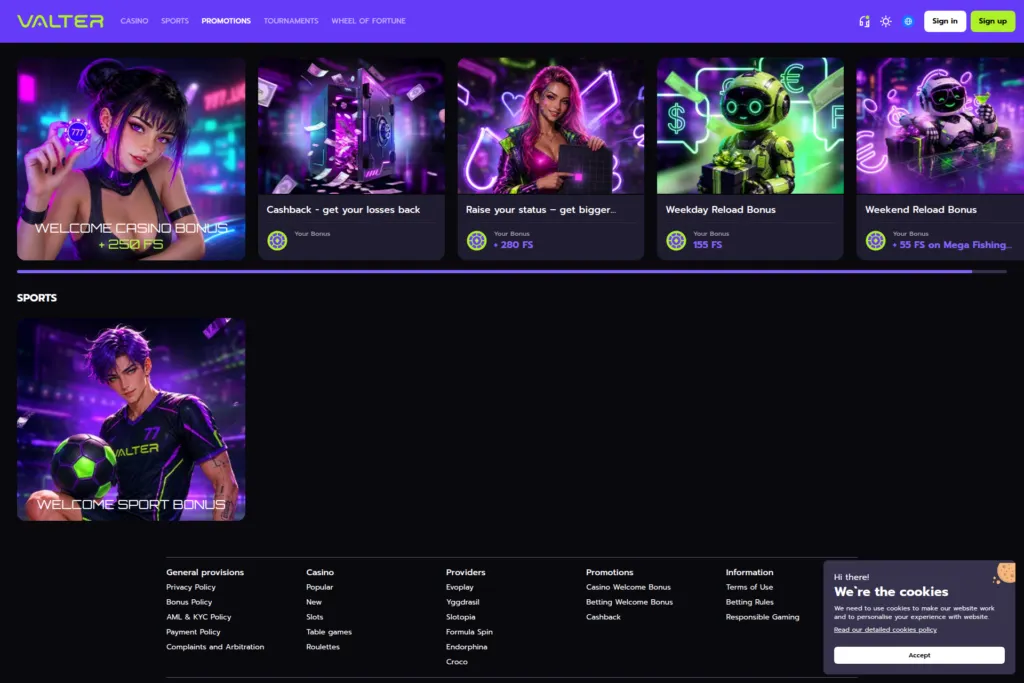1024x683 pixels.
Task: Open the Slotopia provider link
Action: pyautogui.click(x=460, y=617)
